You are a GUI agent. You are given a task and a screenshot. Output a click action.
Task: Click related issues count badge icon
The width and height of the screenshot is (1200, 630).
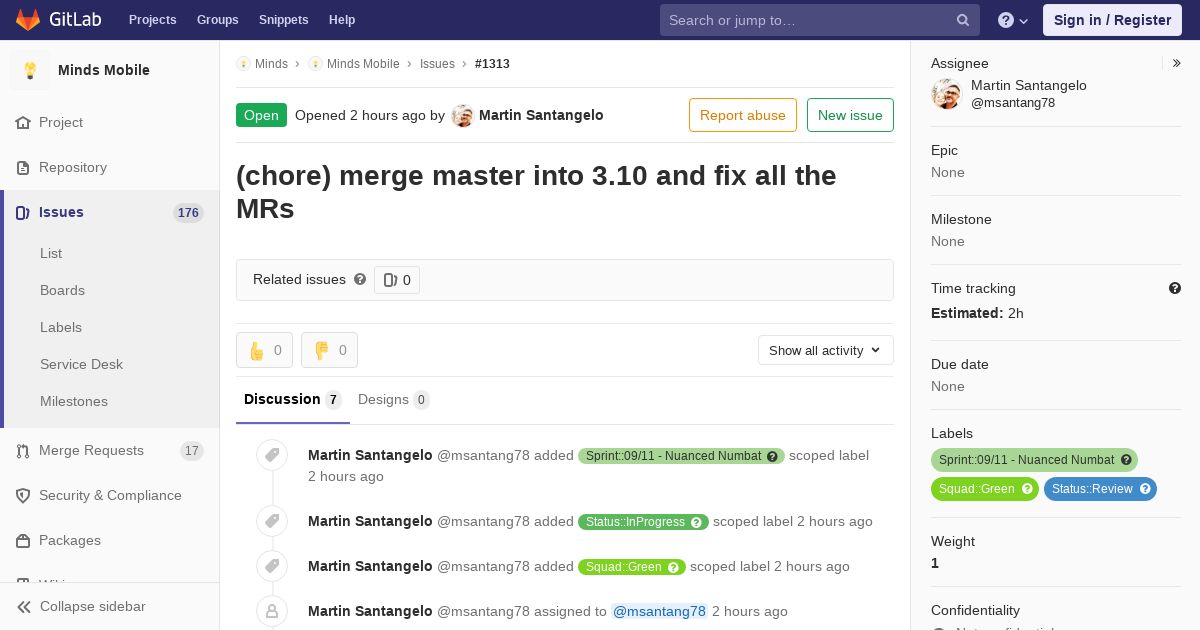(x=397, y=280)
